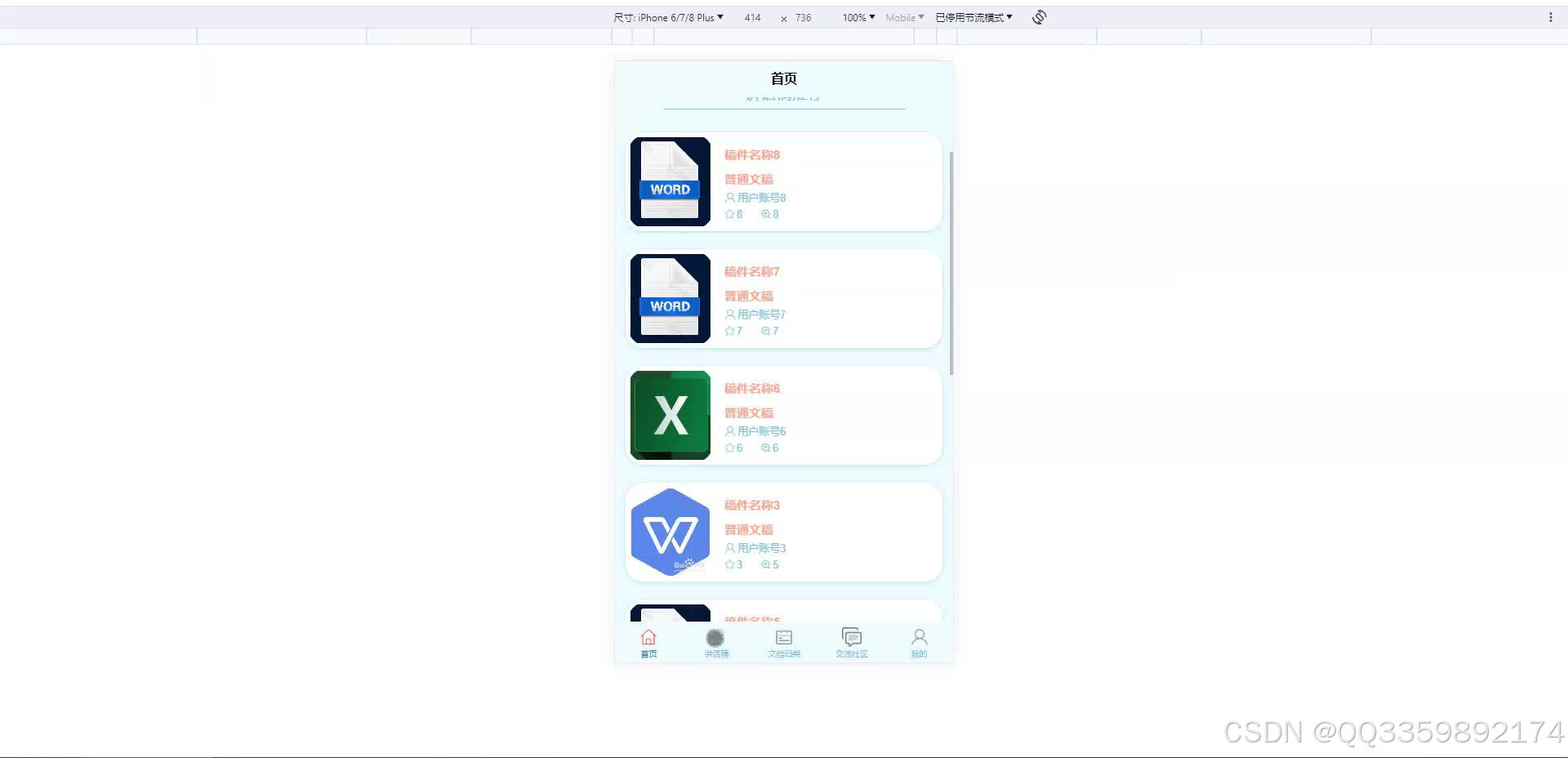1568x758 pixels.
Task: Click 普通文稿 label under 稿件名称3
Action: click(x=749, y=530)
